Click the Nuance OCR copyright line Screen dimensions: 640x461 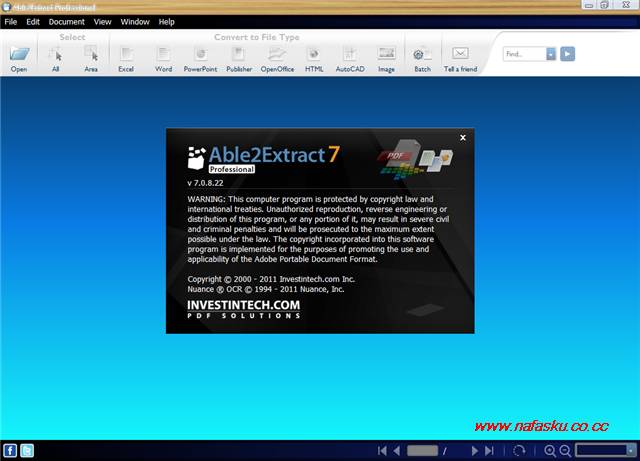pos(266,289)
